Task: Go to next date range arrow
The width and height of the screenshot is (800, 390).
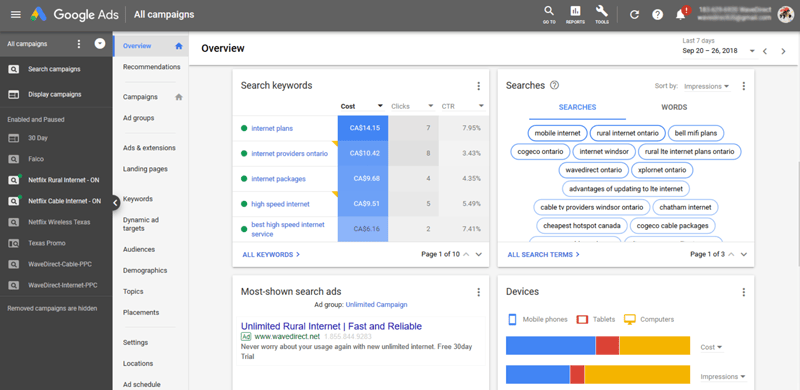Action: [x=783, y=51]
